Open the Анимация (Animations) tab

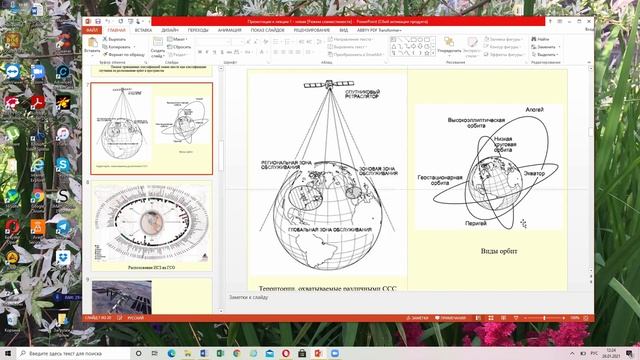click(229, 30)
